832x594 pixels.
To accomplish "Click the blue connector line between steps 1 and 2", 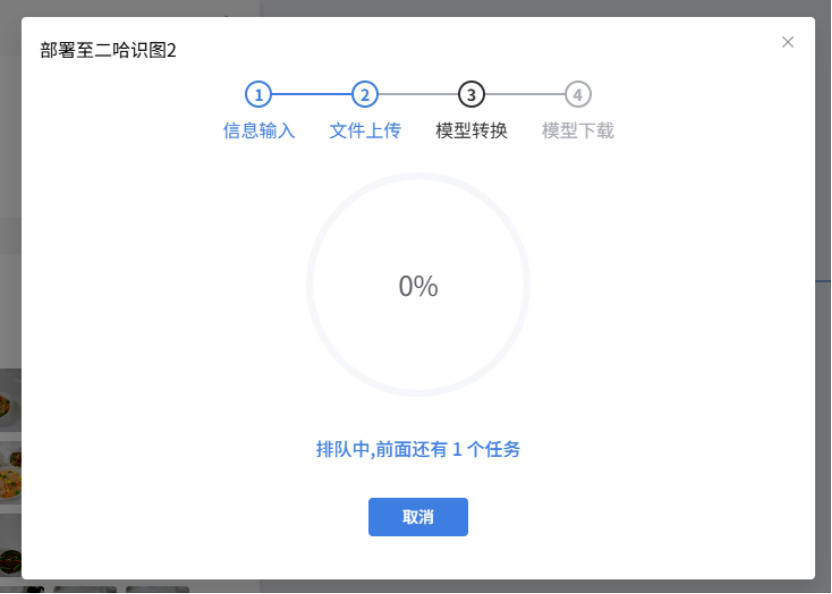I will point(311,94).
